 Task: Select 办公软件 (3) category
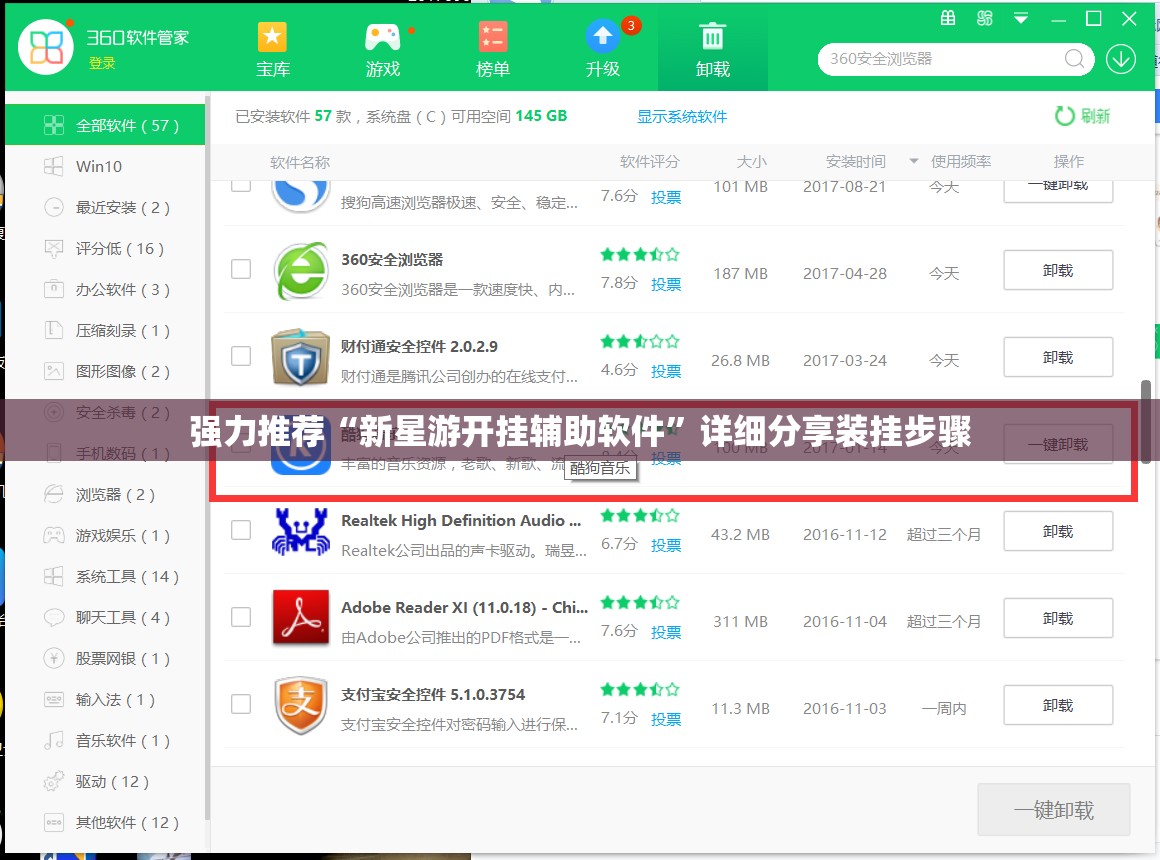pos(105,289)
